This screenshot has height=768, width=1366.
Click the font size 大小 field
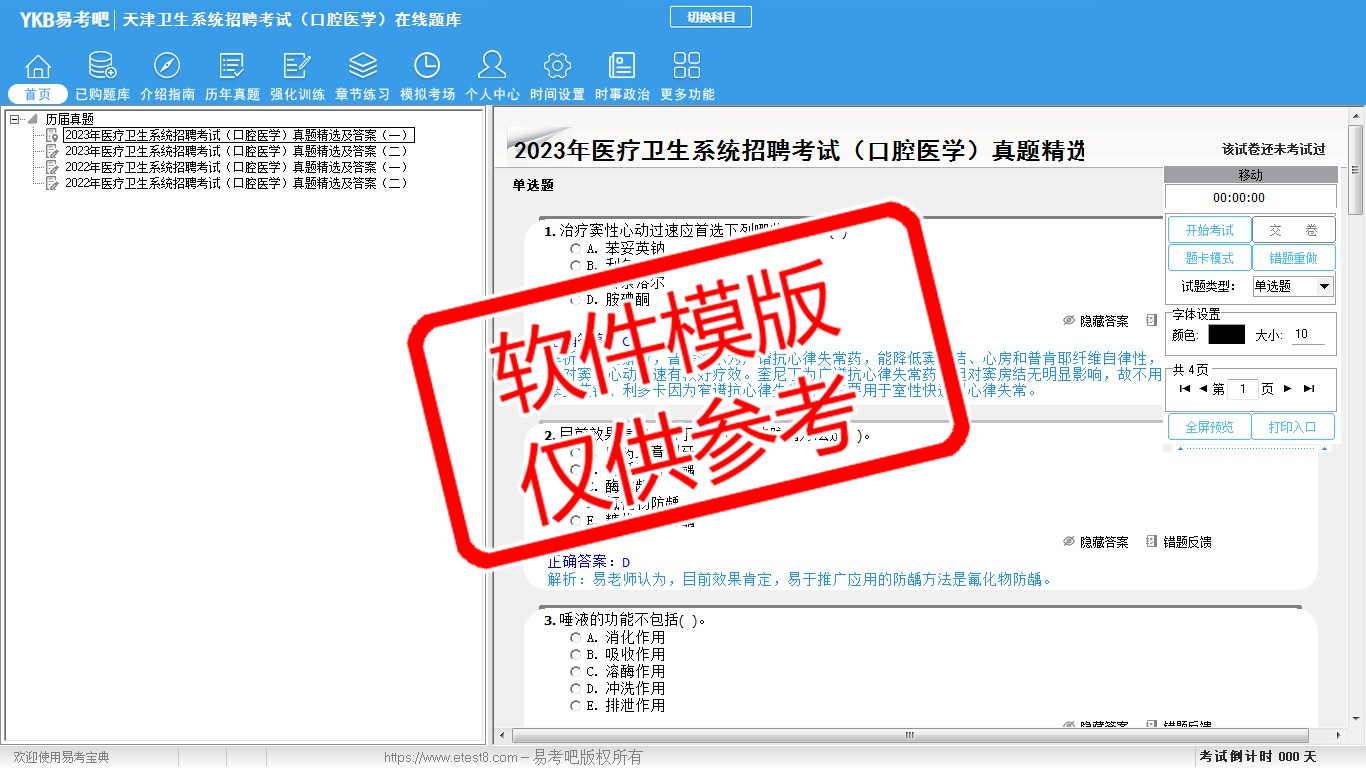click(x=1310, y=335)
